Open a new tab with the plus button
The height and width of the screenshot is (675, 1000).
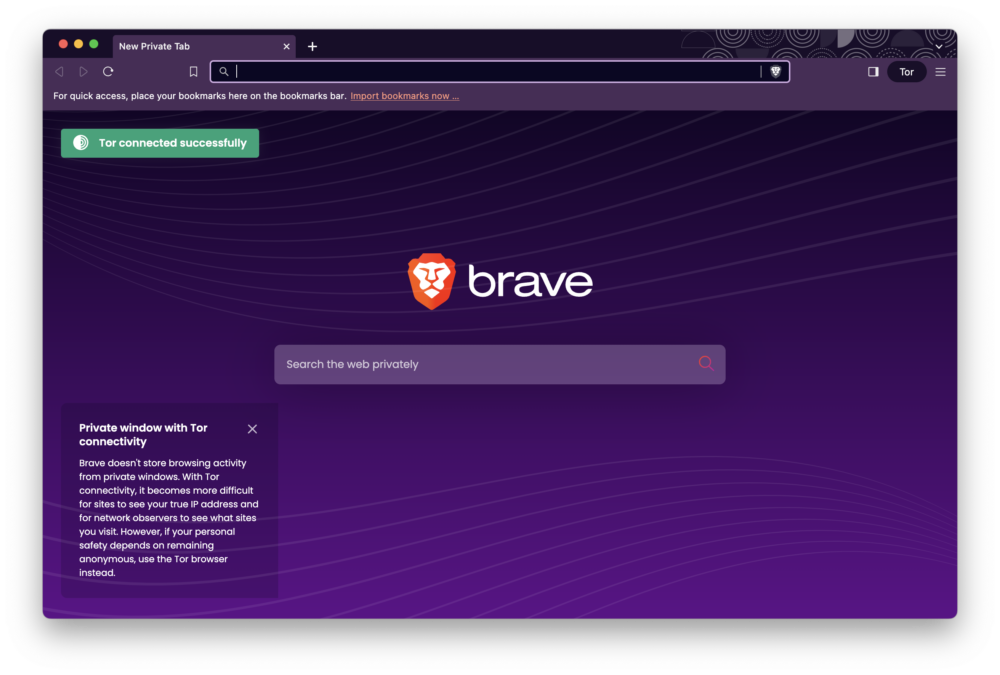pos(312,46)
